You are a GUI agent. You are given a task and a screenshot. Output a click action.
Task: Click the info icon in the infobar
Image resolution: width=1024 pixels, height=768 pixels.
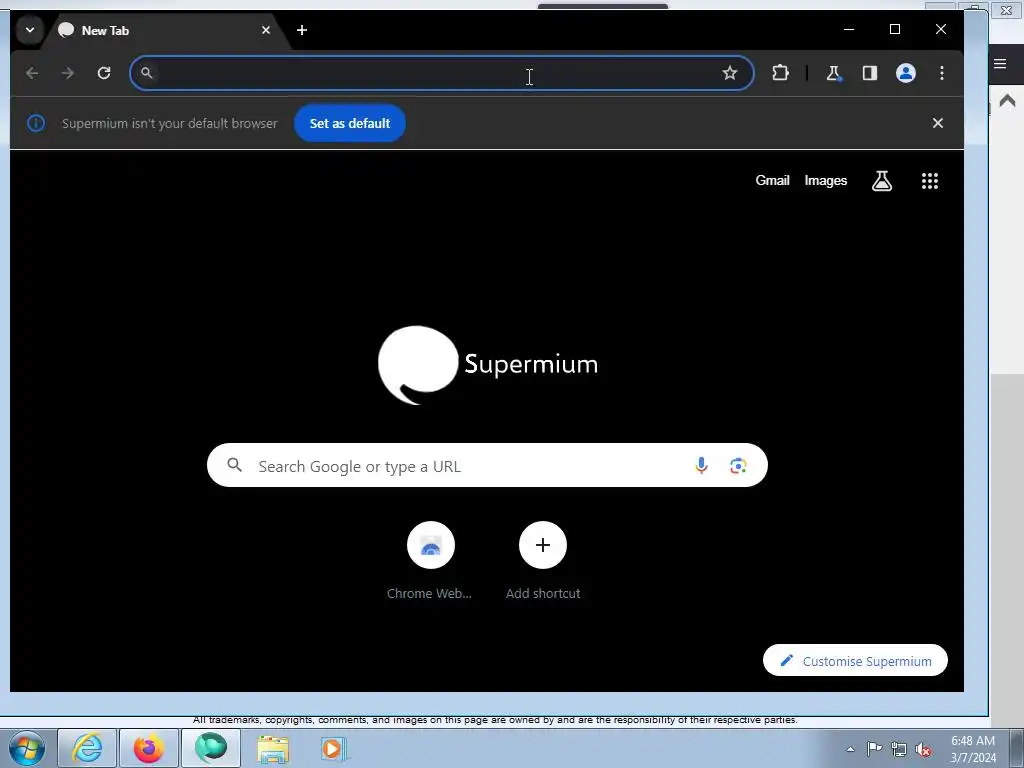pos(36,123)
